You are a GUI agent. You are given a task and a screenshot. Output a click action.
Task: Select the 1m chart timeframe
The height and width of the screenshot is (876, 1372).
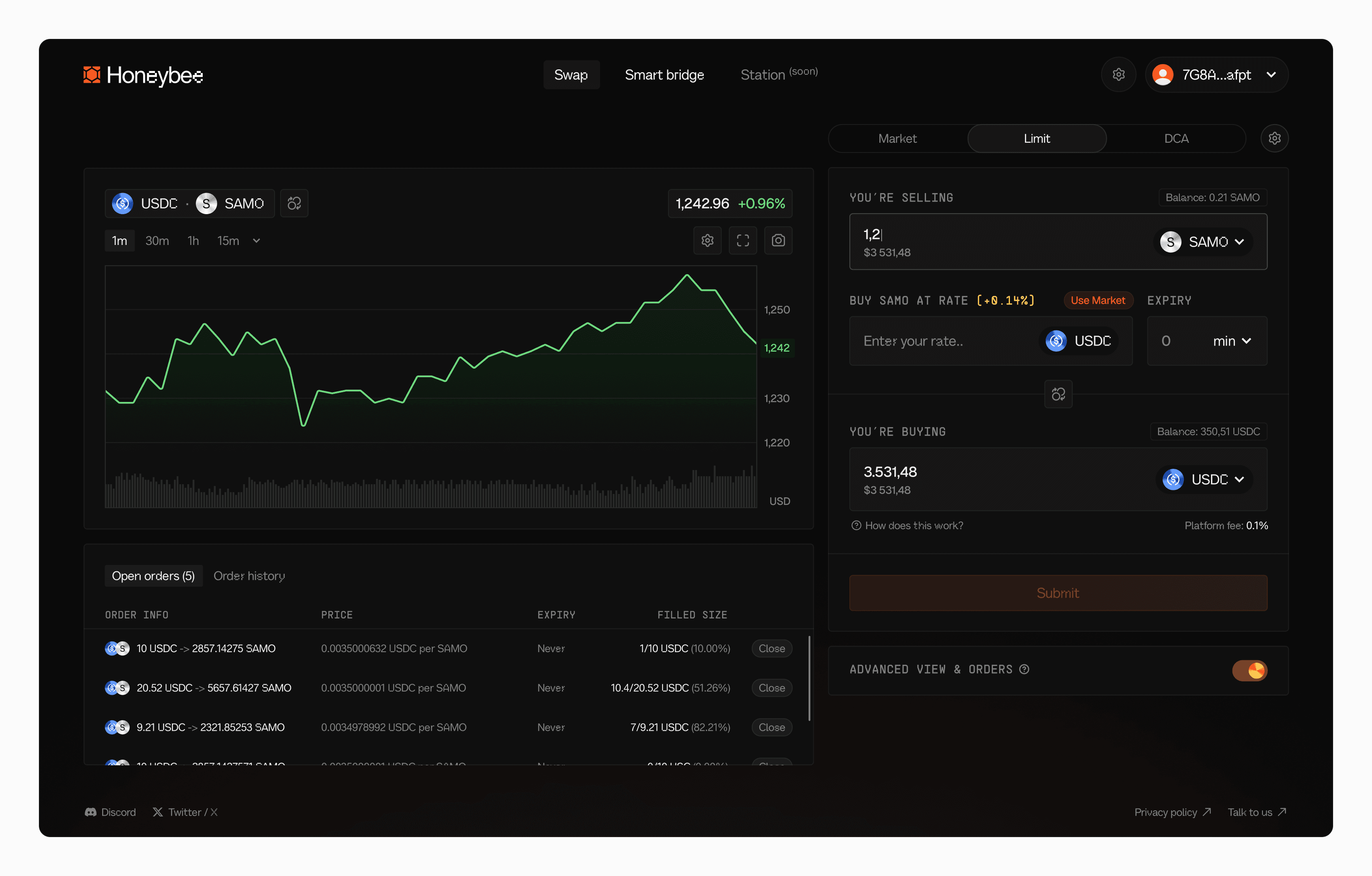point(119,240)
